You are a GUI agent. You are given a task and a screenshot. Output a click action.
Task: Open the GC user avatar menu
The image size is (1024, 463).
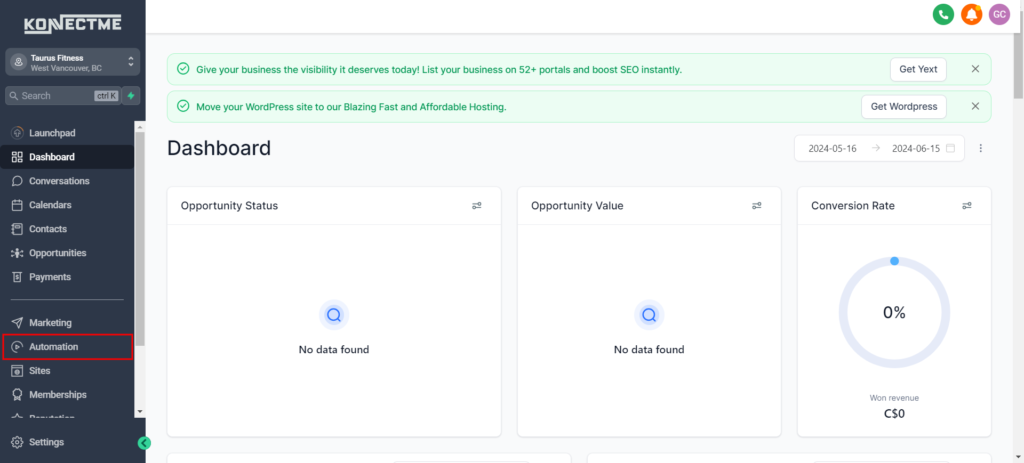[999, 14]
